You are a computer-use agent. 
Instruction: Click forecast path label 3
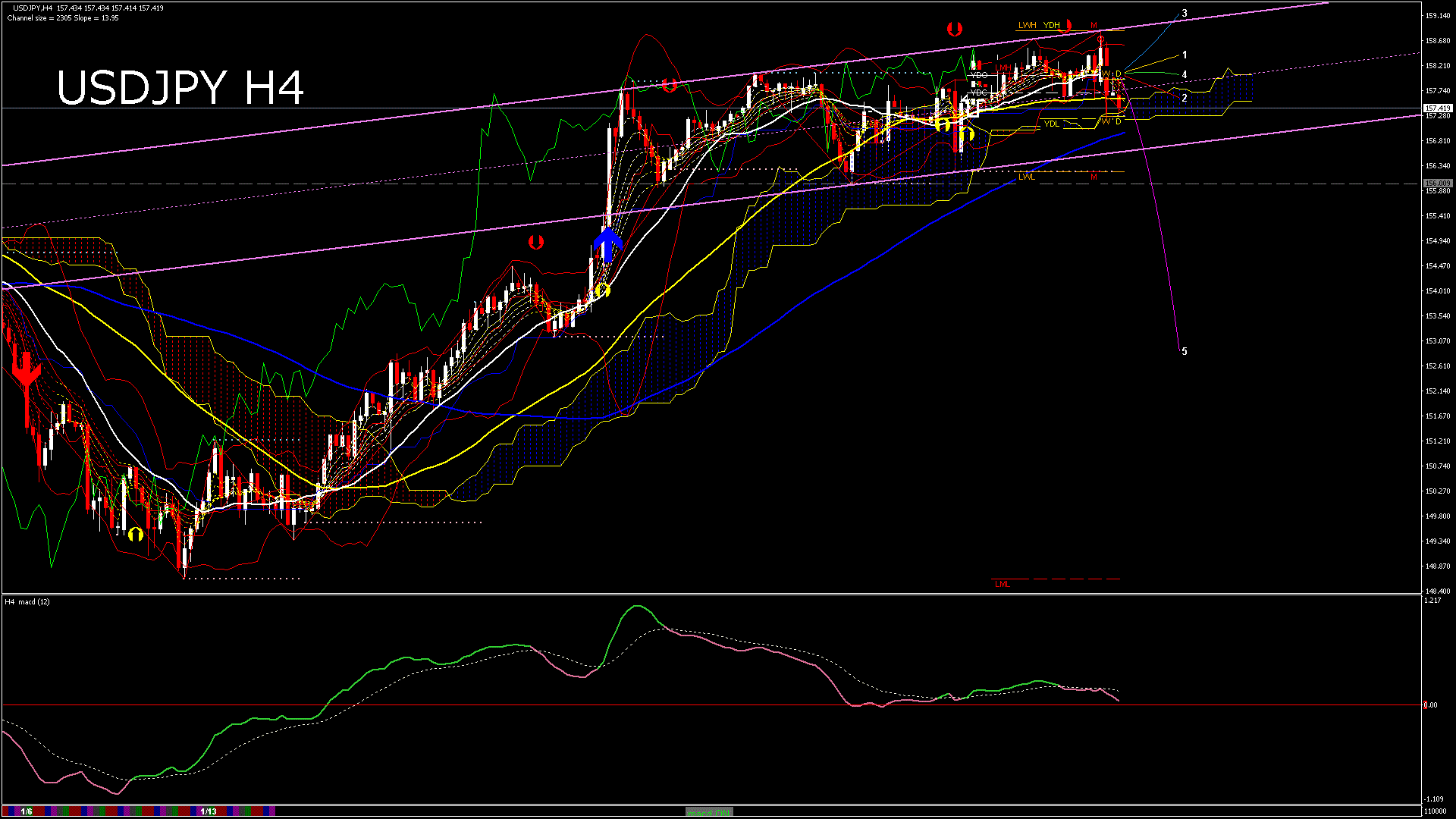1185,14
